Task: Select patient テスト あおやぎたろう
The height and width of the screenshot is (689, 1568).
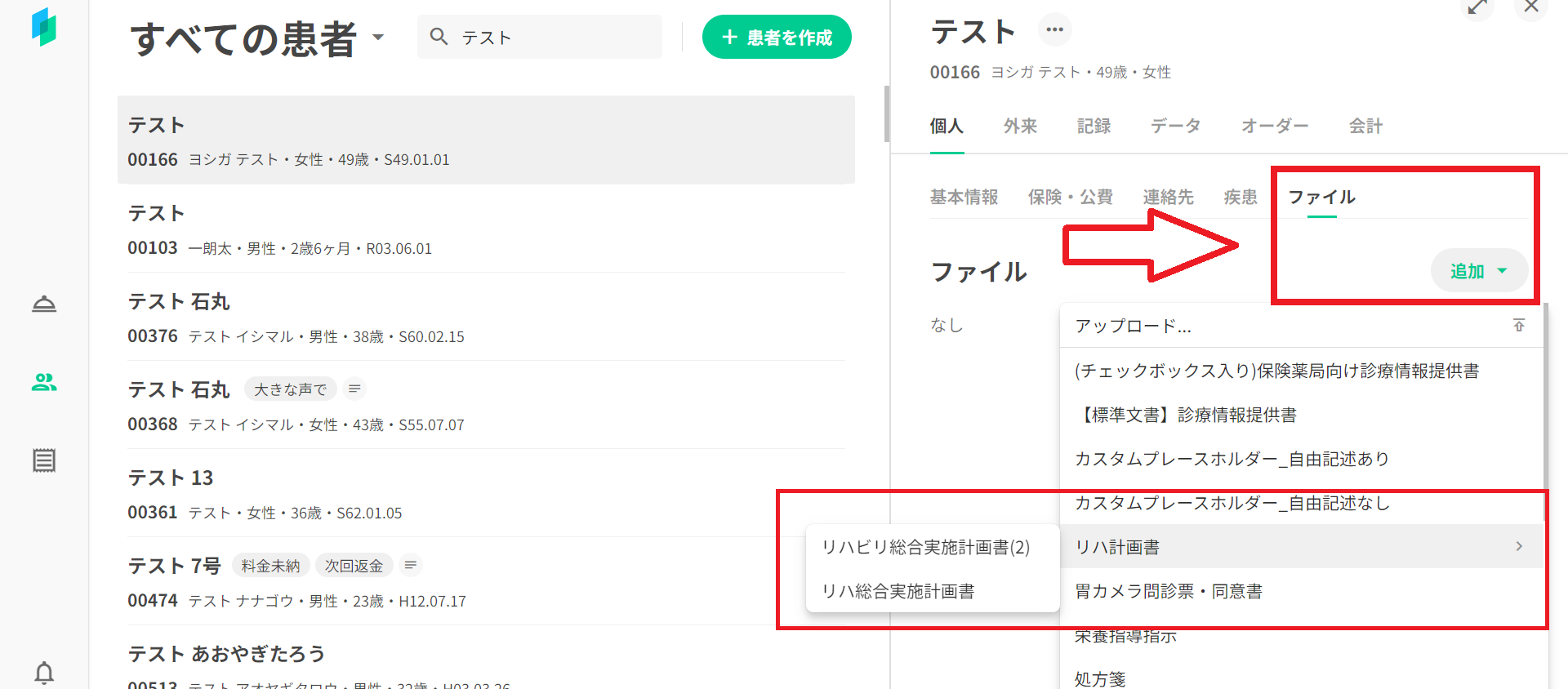Action: pyautogui.click(x=486, y=658)
